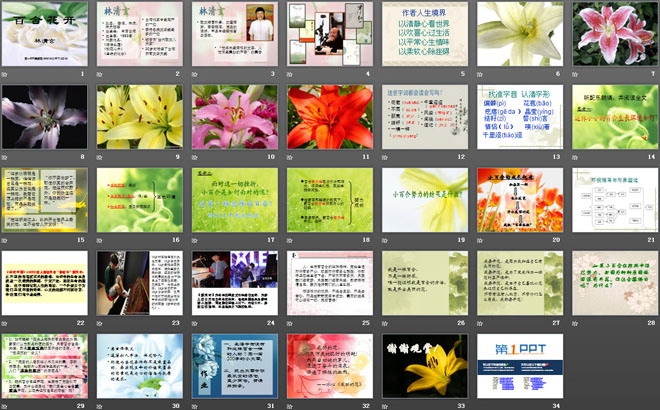Screen dimensions: 660x410
Task: Select slide 9 yellow lilies photo
Action: pos(140,117)
